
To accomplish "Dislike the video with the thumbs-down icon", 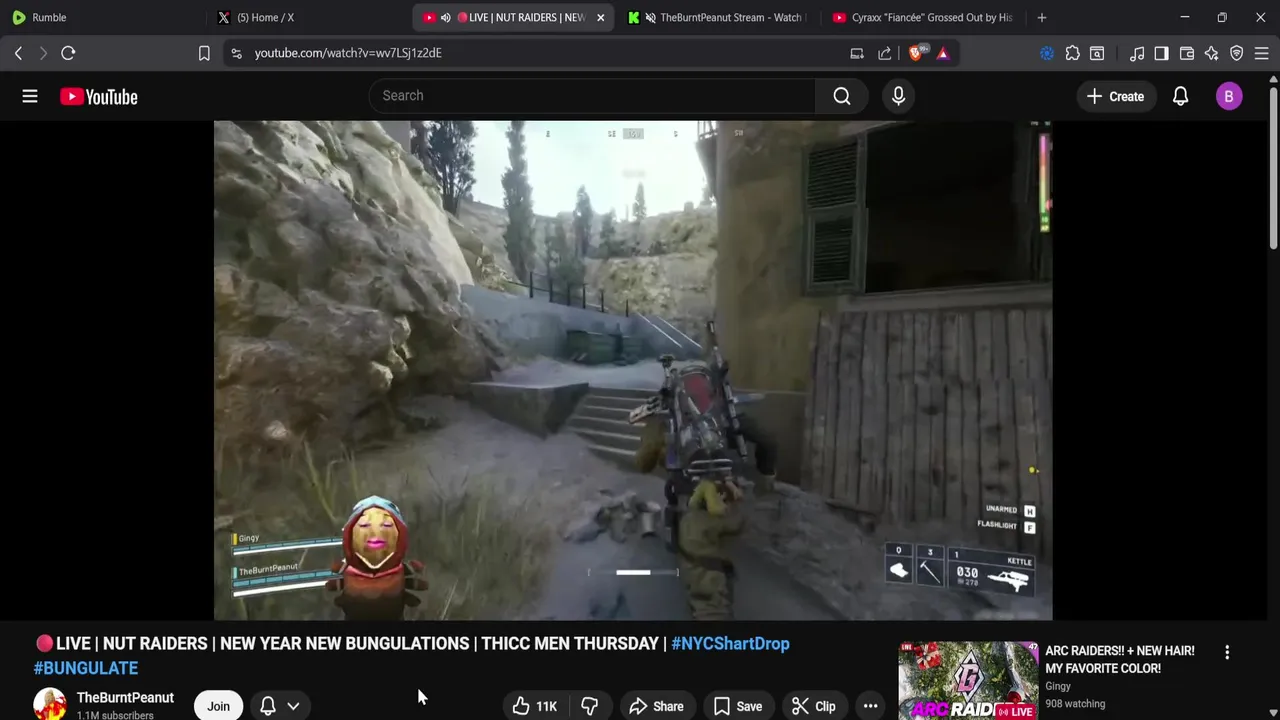I will click(x=589, y=706).
